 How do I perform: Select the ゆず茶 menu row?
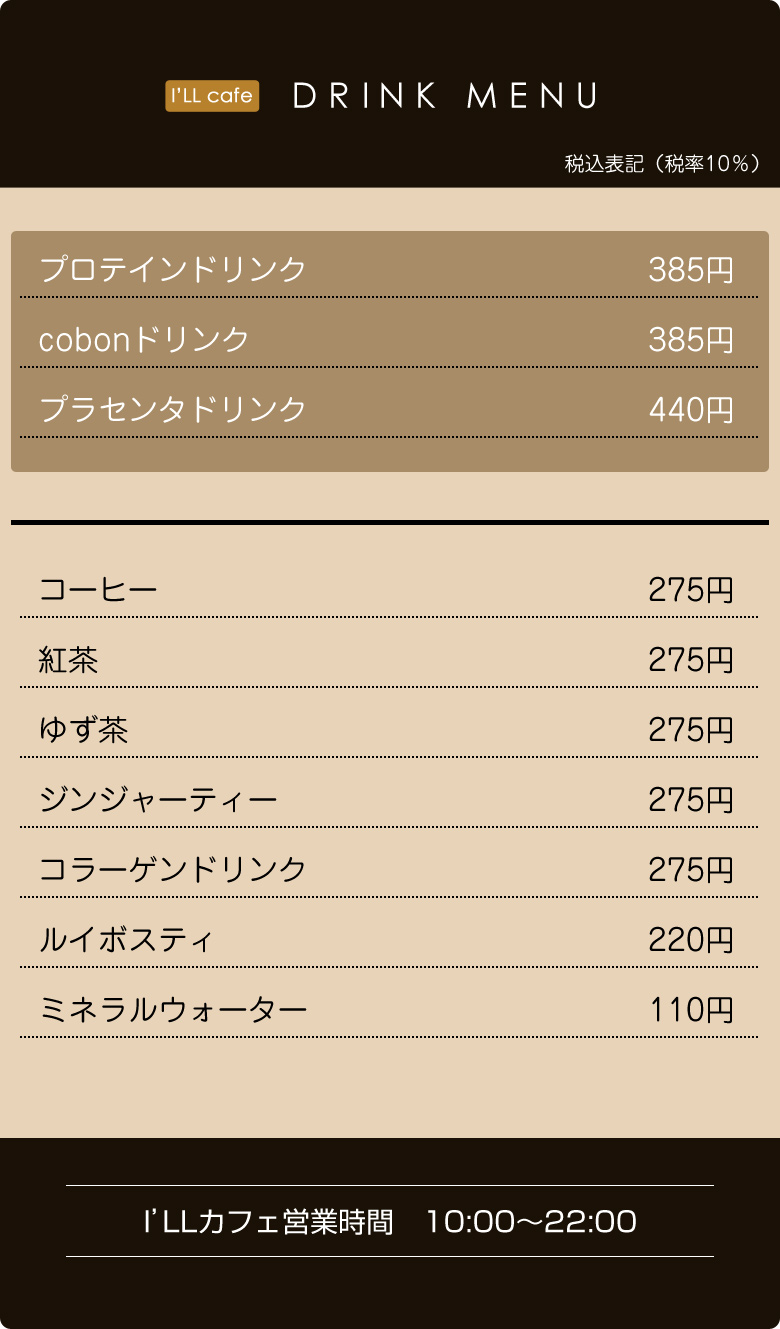pyautogui.click(x=388, y=729)
